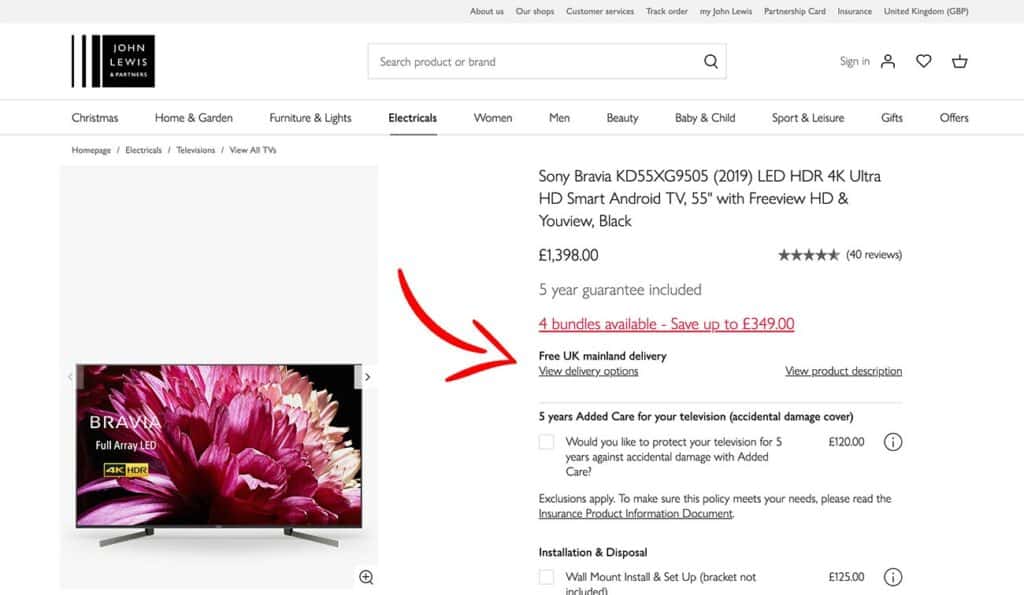Click the search magnifier icon
Image resolution: width=1024 pixels, height=595 pixels.
click(x=711, y=62)
